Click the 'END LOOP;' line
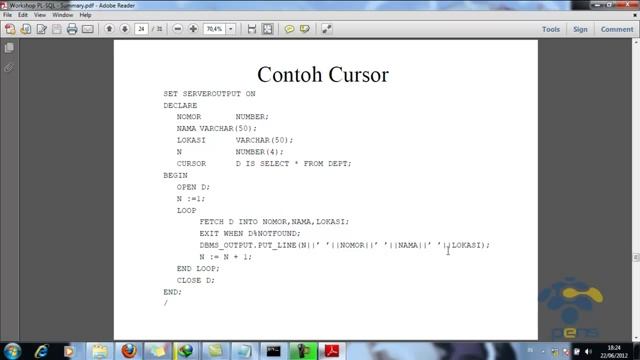Screen dimensions: 640x360 (198, 269)
